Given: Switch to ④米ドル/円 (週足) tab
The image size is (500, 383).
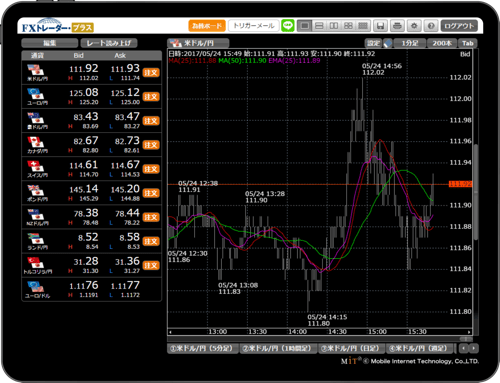Looking at the screenshot, I should tap(420, 348).
